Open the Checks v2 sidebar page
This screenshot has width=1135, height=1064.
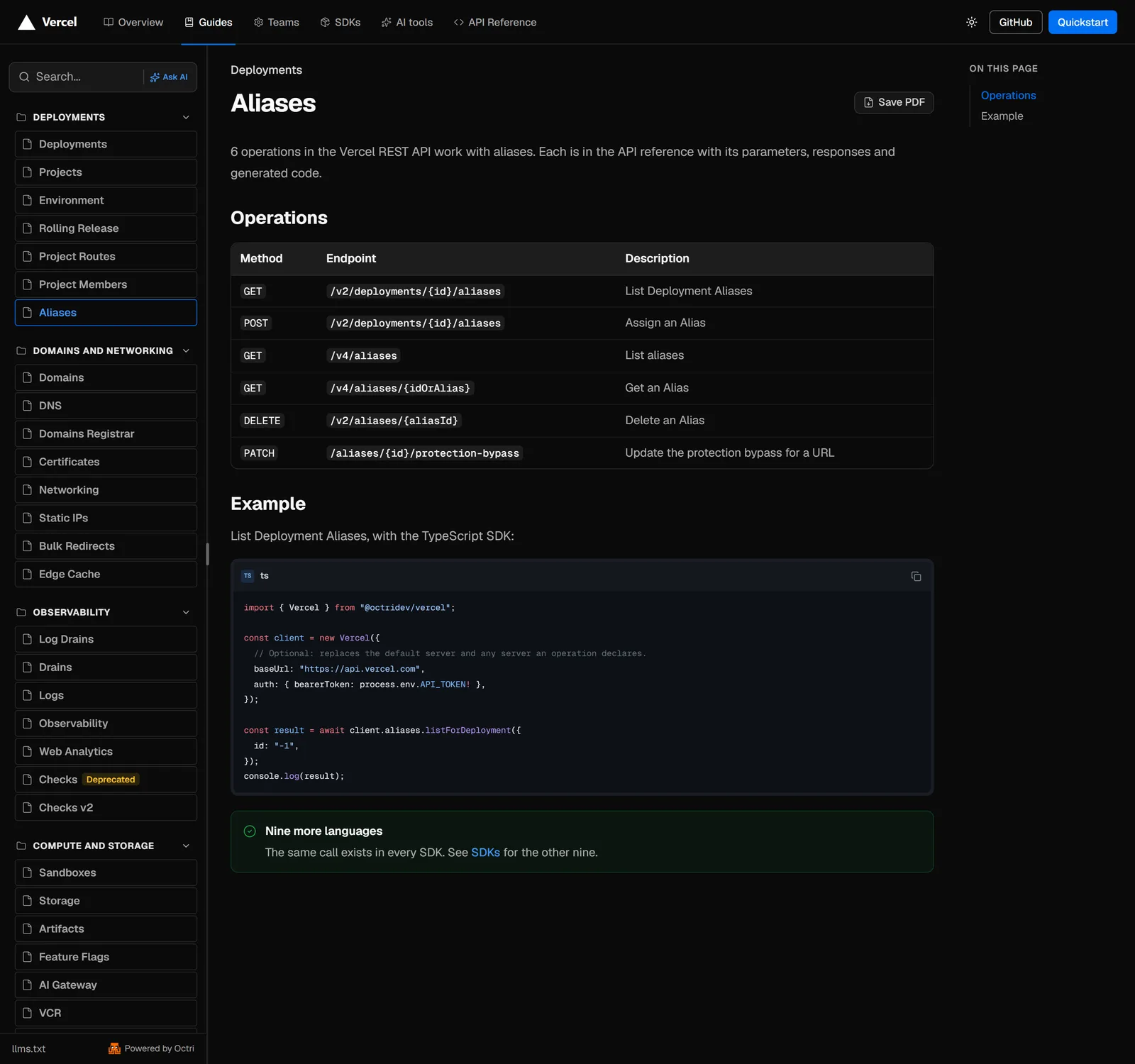106,808
